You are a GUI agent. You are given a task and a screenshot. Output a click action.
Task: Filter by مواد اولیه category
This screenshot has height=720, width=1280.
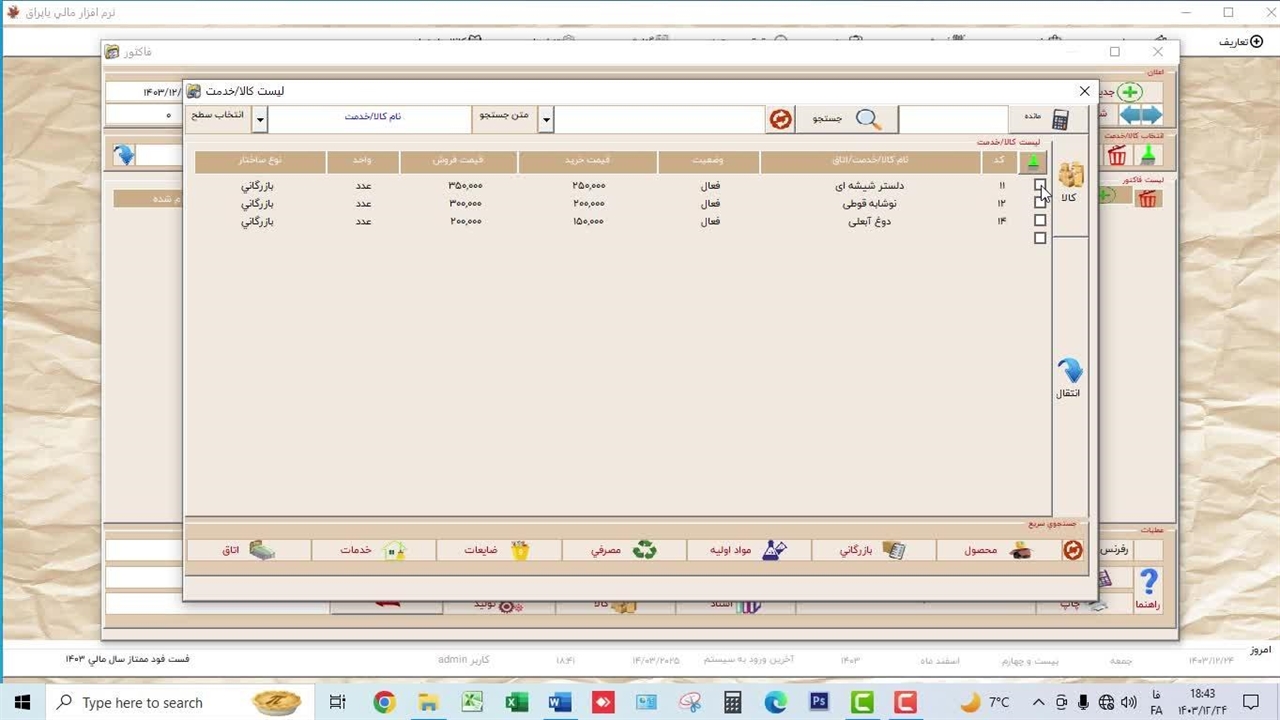748,550
